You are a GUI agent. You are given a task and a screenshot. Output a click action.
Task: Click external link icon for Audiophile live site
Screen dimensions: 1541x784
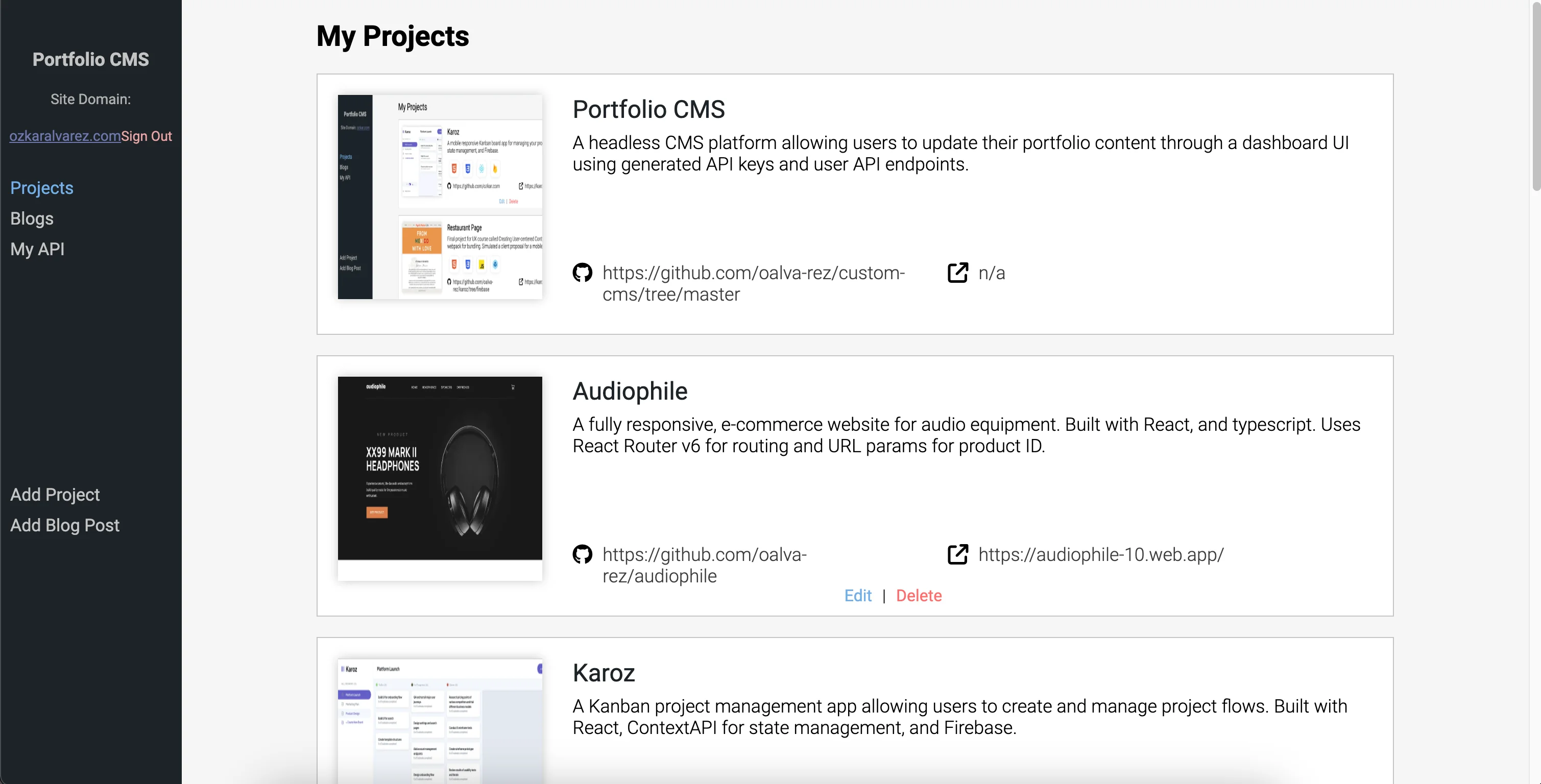[x=957, y=554]
